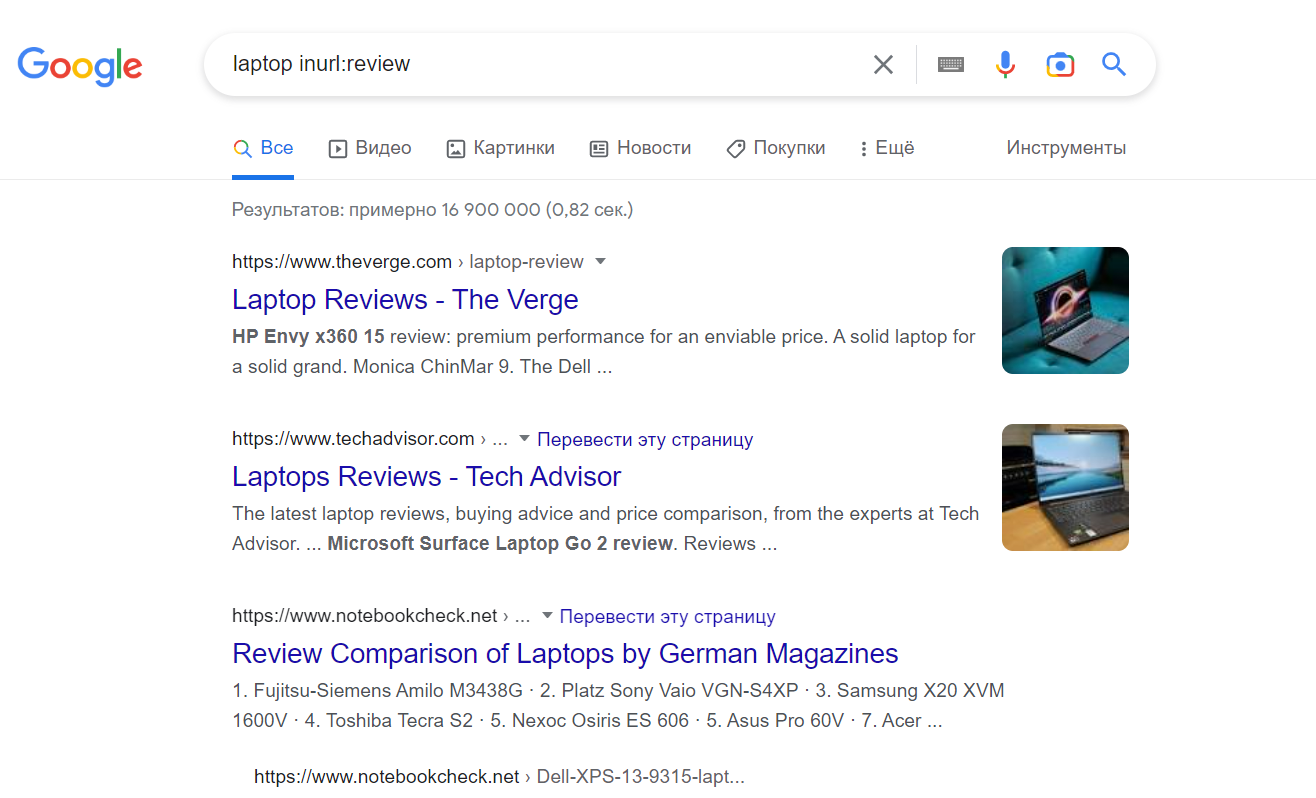Click the notebookcheck.net Dell-XPS-13-9315 sub-result URL
The height and width of the screenshot is (798, 1316).
pyautogui.click(x=499, y=777)
